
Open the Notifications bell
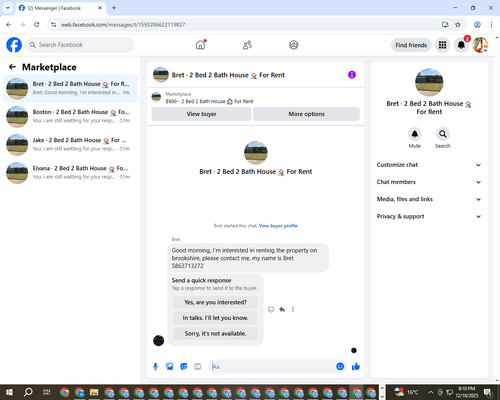(x=461, y=45)
